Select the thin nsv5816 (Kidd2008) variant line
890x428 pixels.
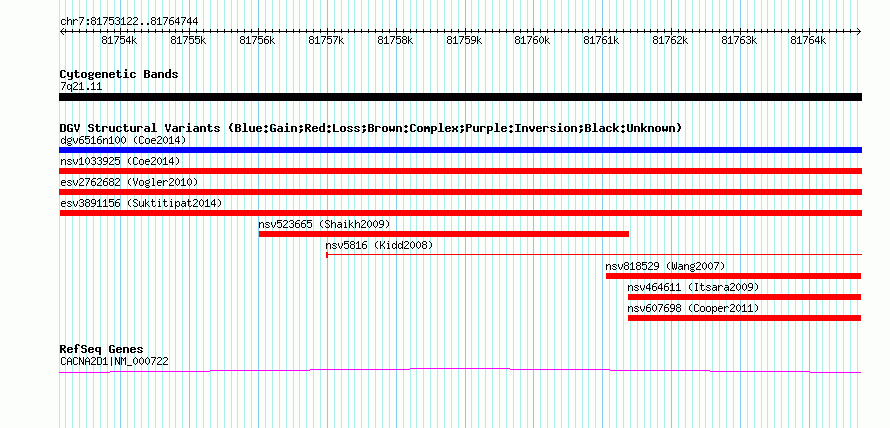(594, 255)
